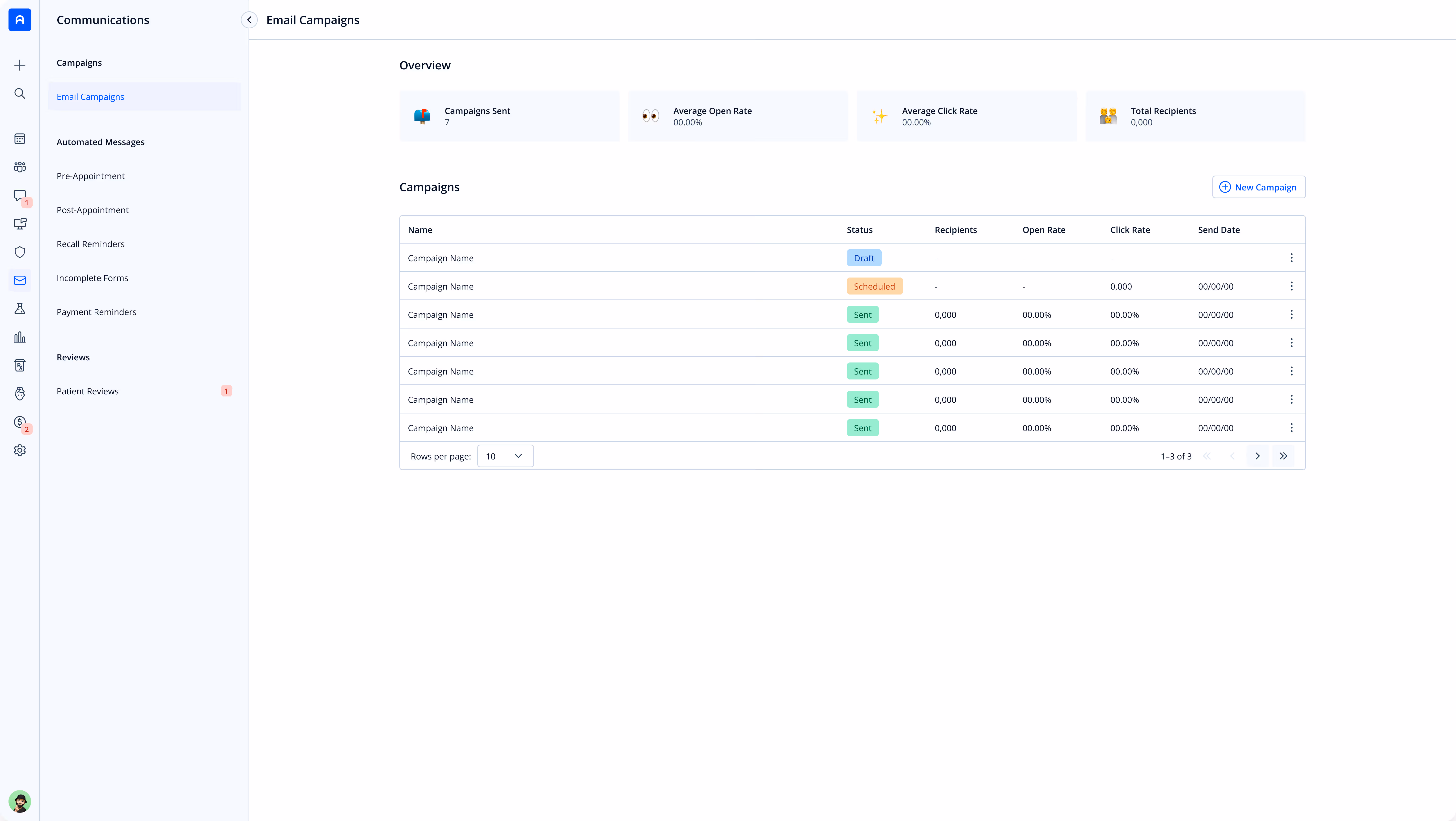The width and height of the screenshot is (1456, 821).
Task: Click the New Campaign button
Action: pyautogui.click(x=1258, y=187)
